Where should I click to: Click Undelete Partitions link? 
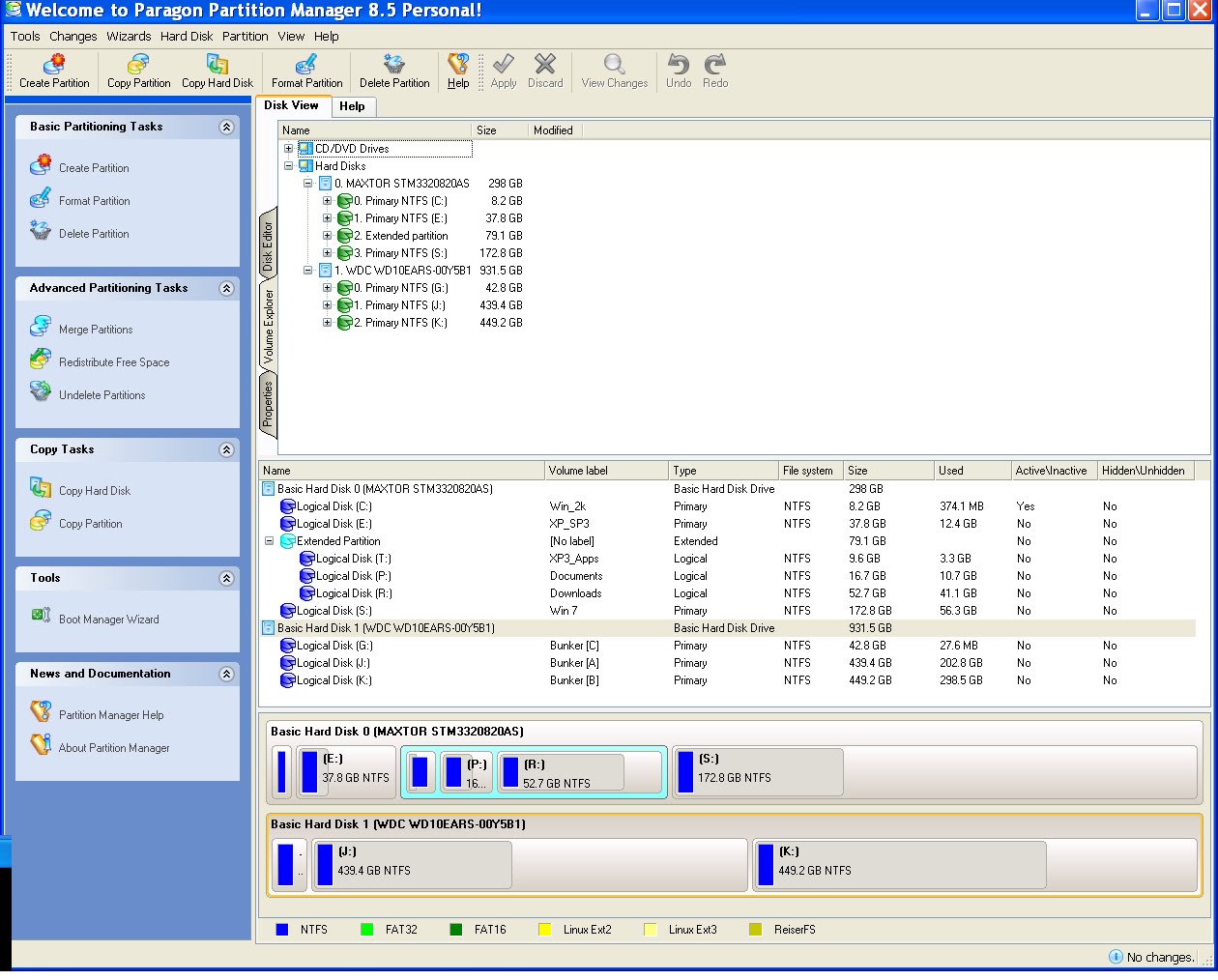(x=101, y=395)
